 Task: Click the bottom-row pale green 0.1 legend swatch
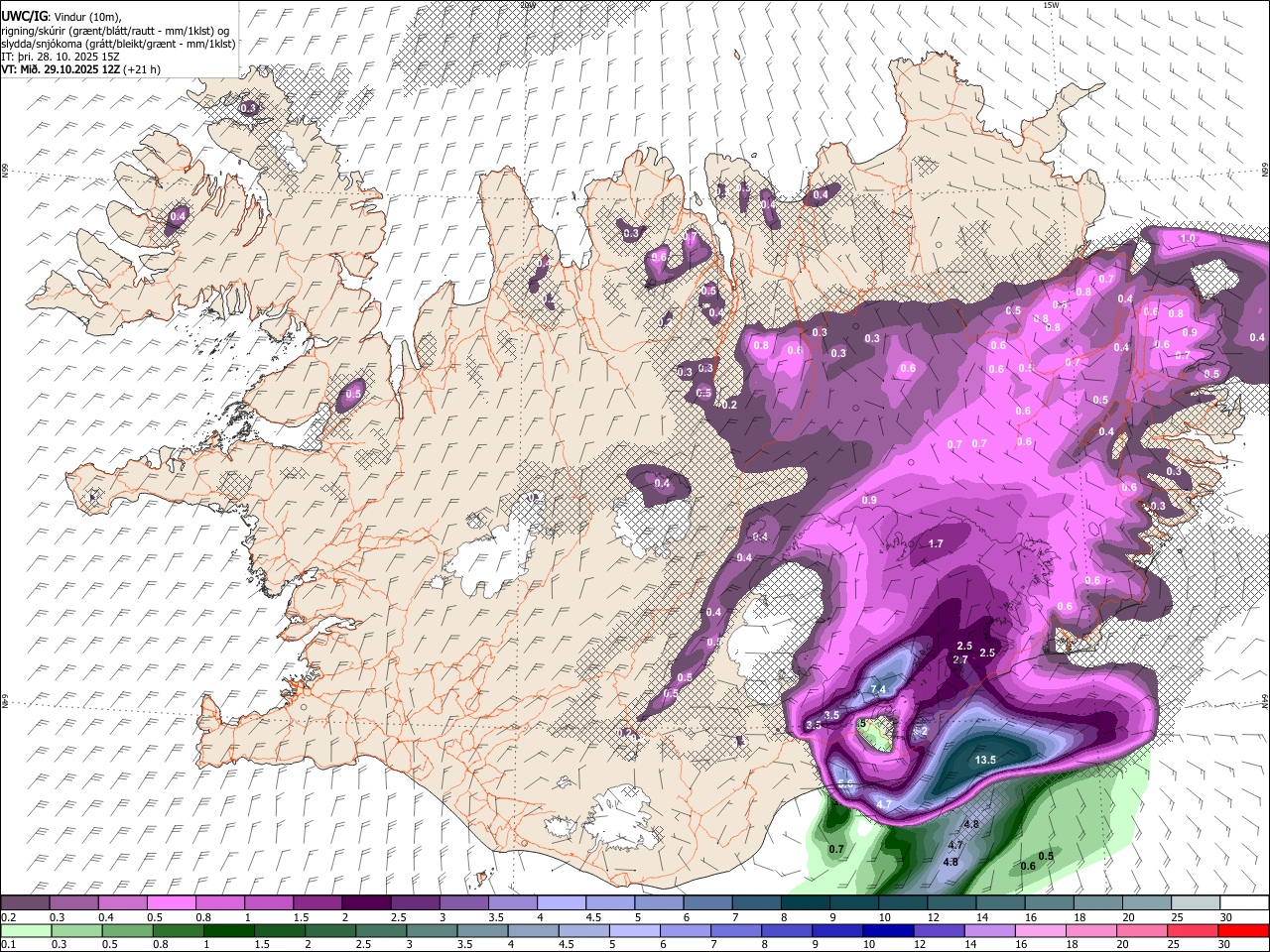tap(25, 930)
